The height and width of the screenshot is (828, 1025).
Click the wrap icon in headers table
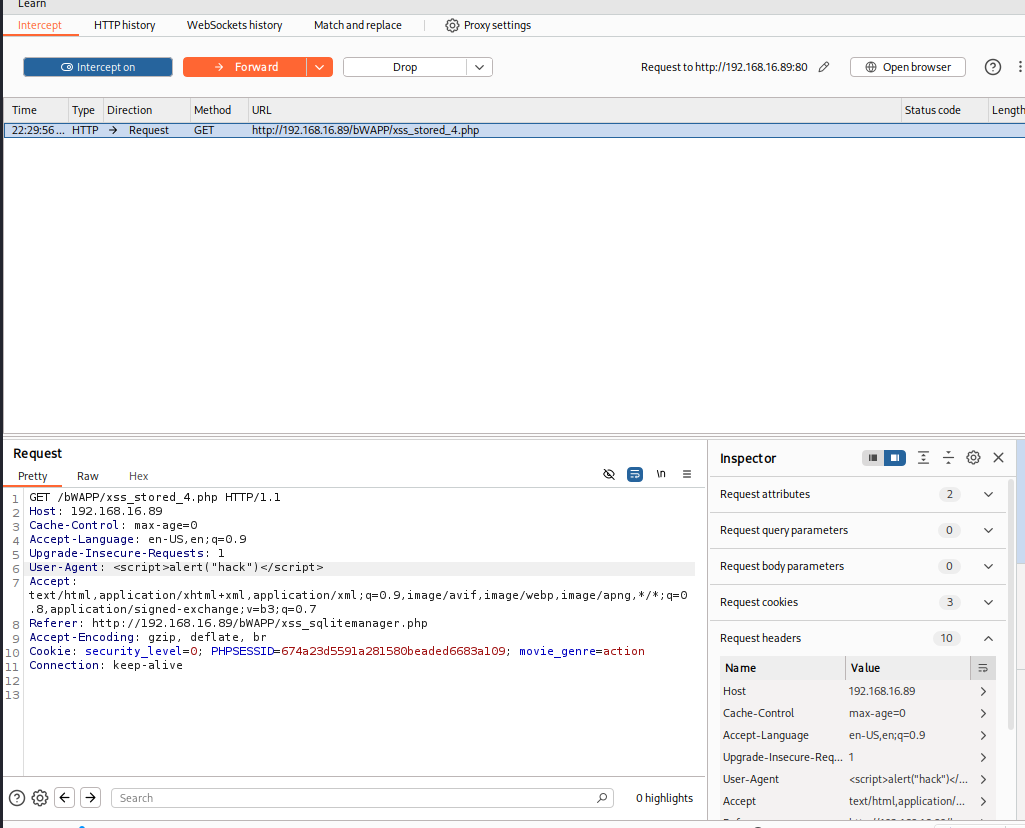983,668
